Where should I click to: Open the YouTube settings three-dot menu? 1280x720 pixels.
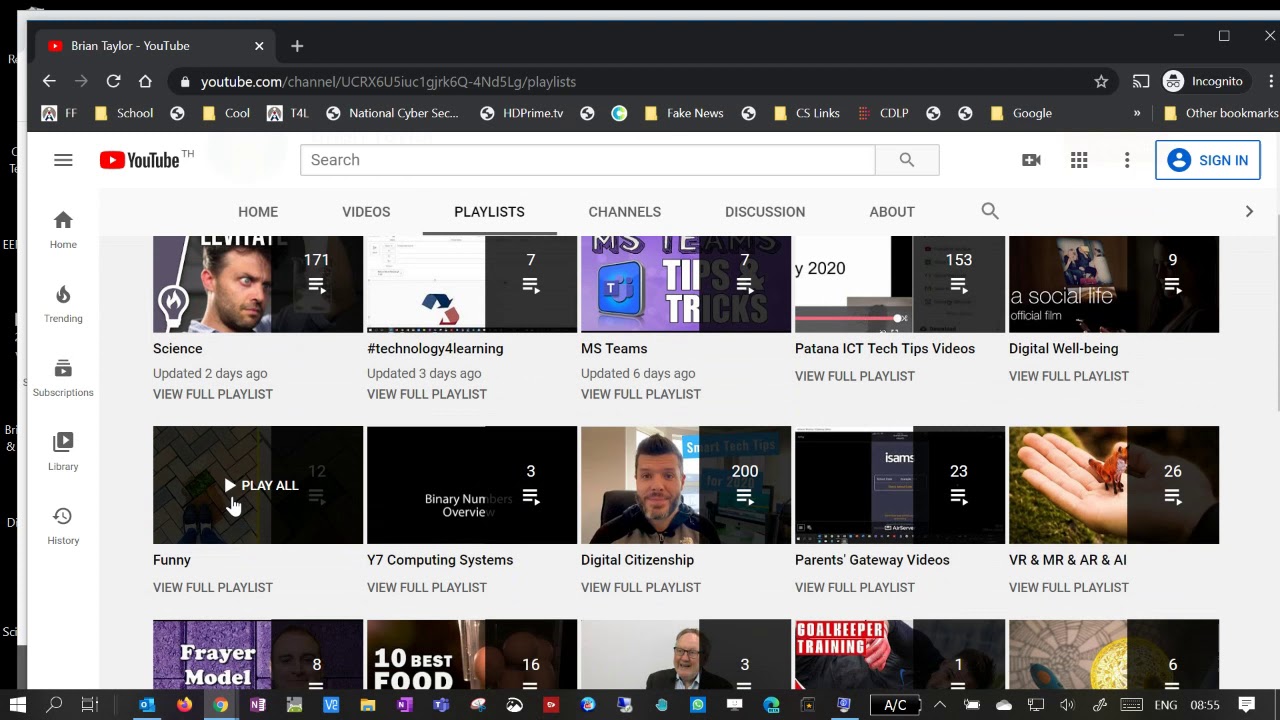(x=1127, y=160)
